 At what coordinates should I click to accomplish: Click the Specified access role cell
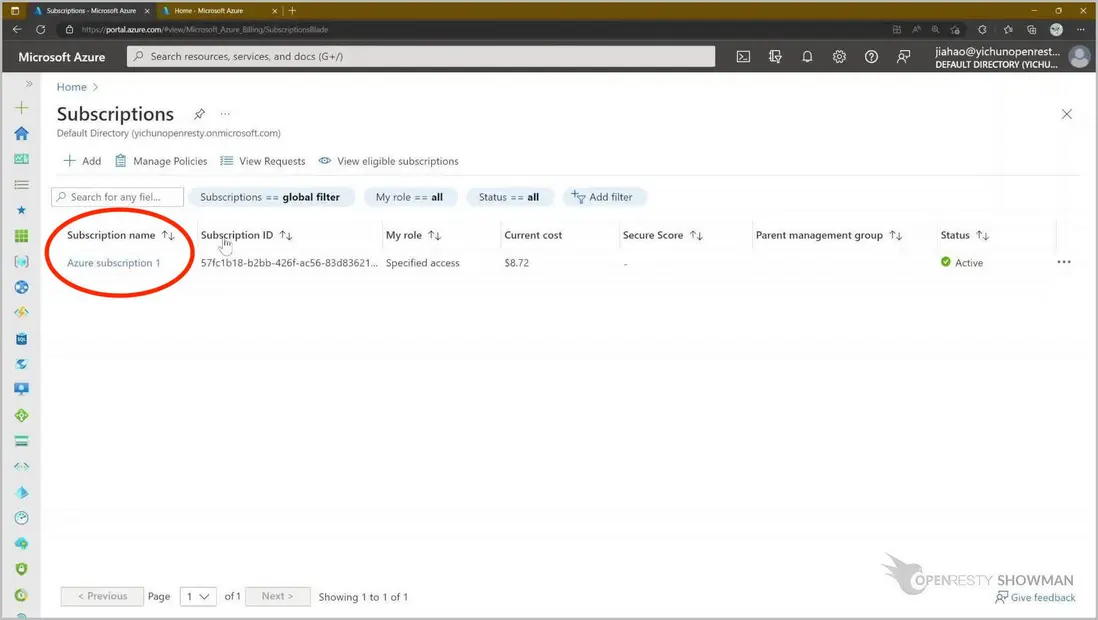(422, 263)
